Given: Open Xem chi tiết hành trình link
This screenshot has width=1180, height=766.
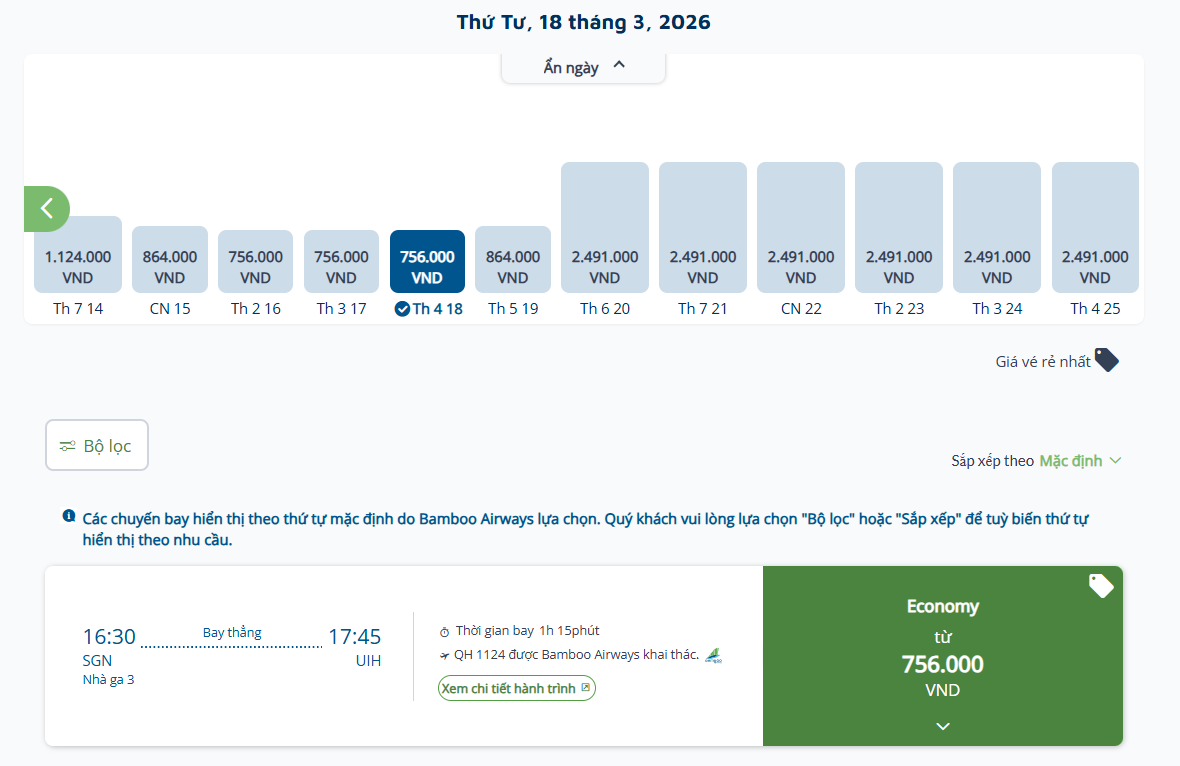Looking at the screenshot, I should (516, 688).
